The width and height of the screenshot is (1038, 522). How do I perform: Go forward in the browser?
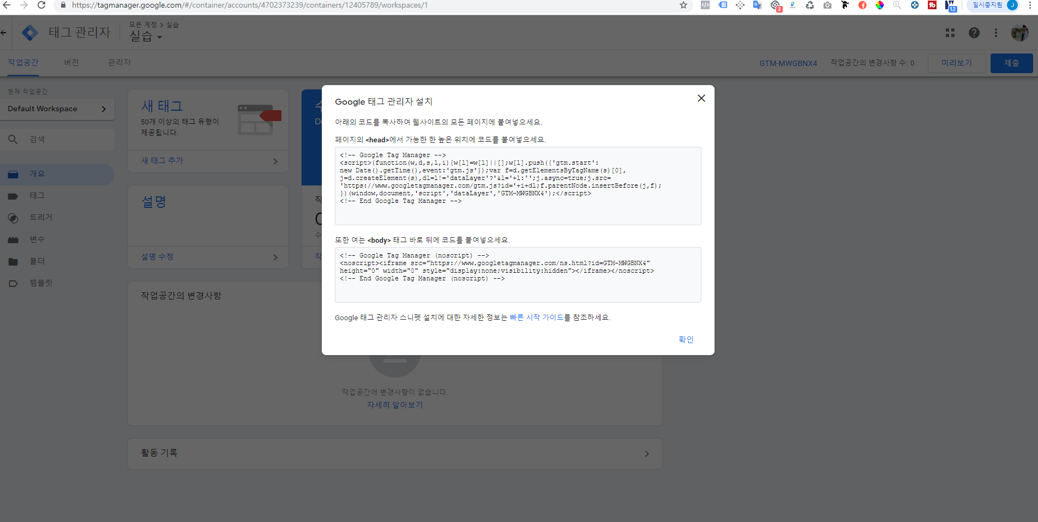24,5
